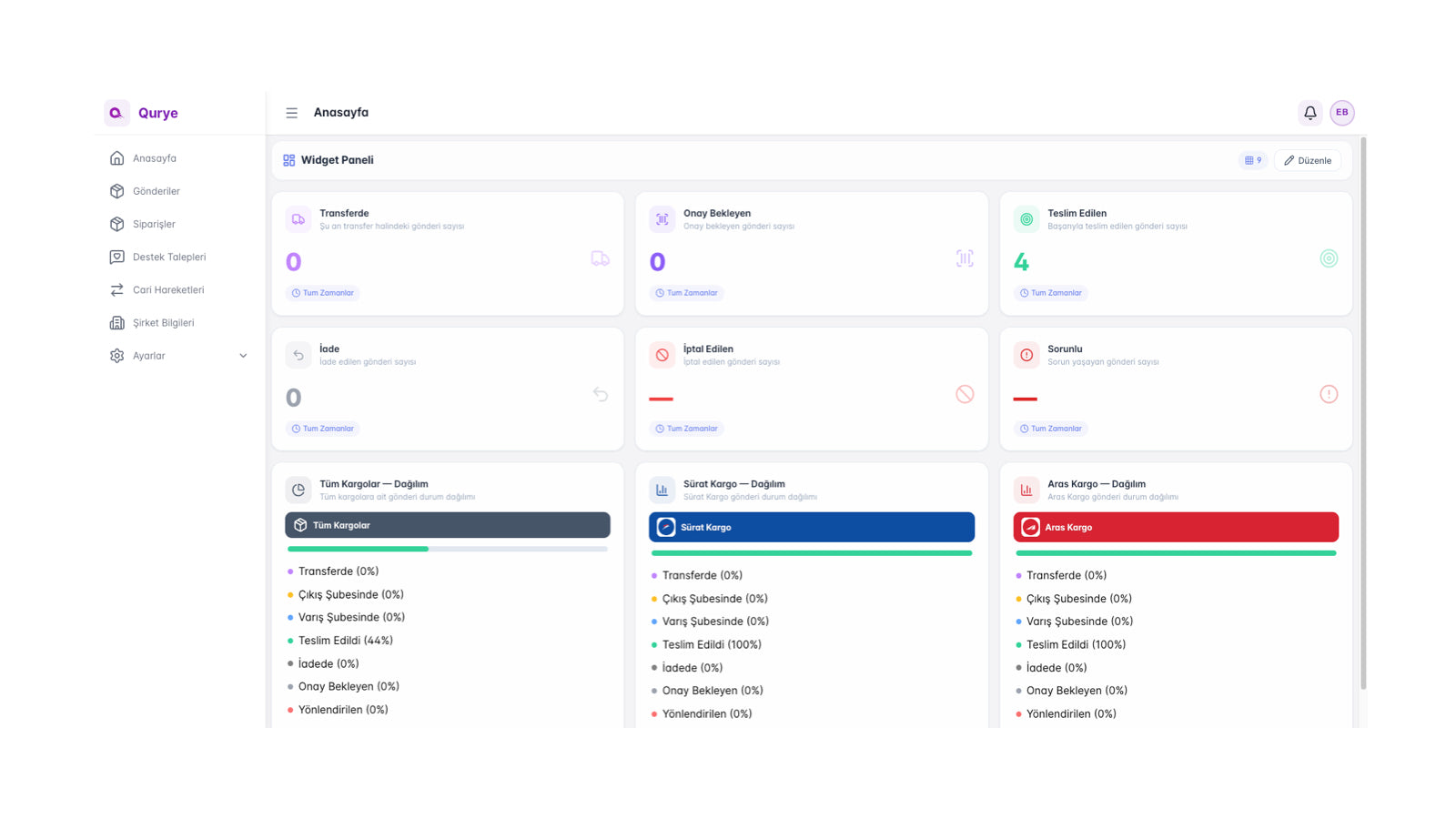
Task: Expand the Ayarlar sidebar menu chevron
Action: [243, 356]
